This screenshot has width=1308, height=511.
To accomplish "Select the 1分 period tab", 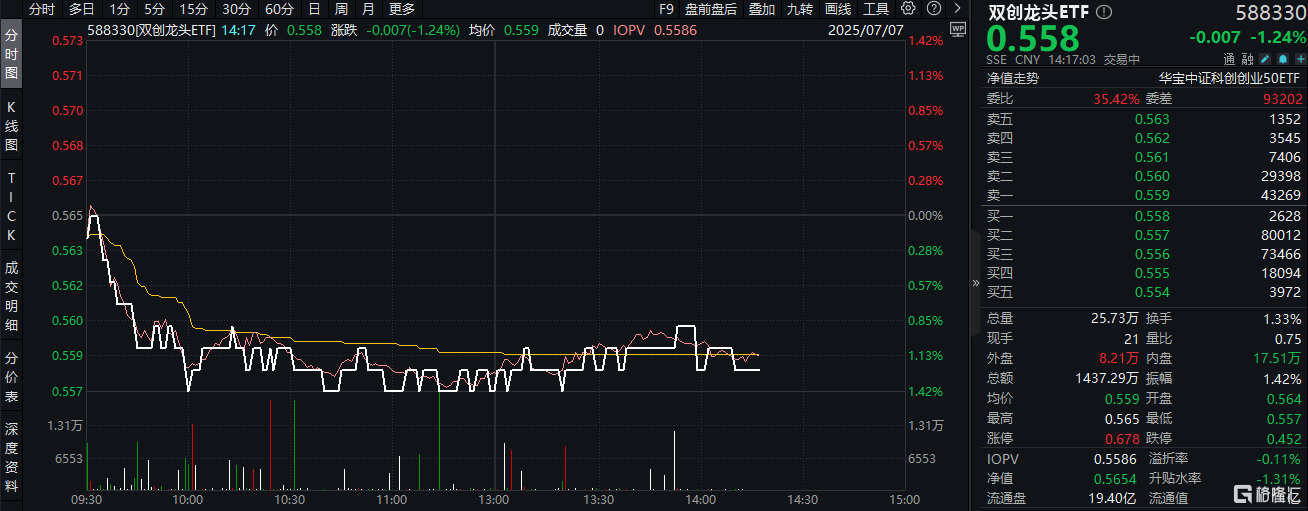I will [x=119, y=9].
